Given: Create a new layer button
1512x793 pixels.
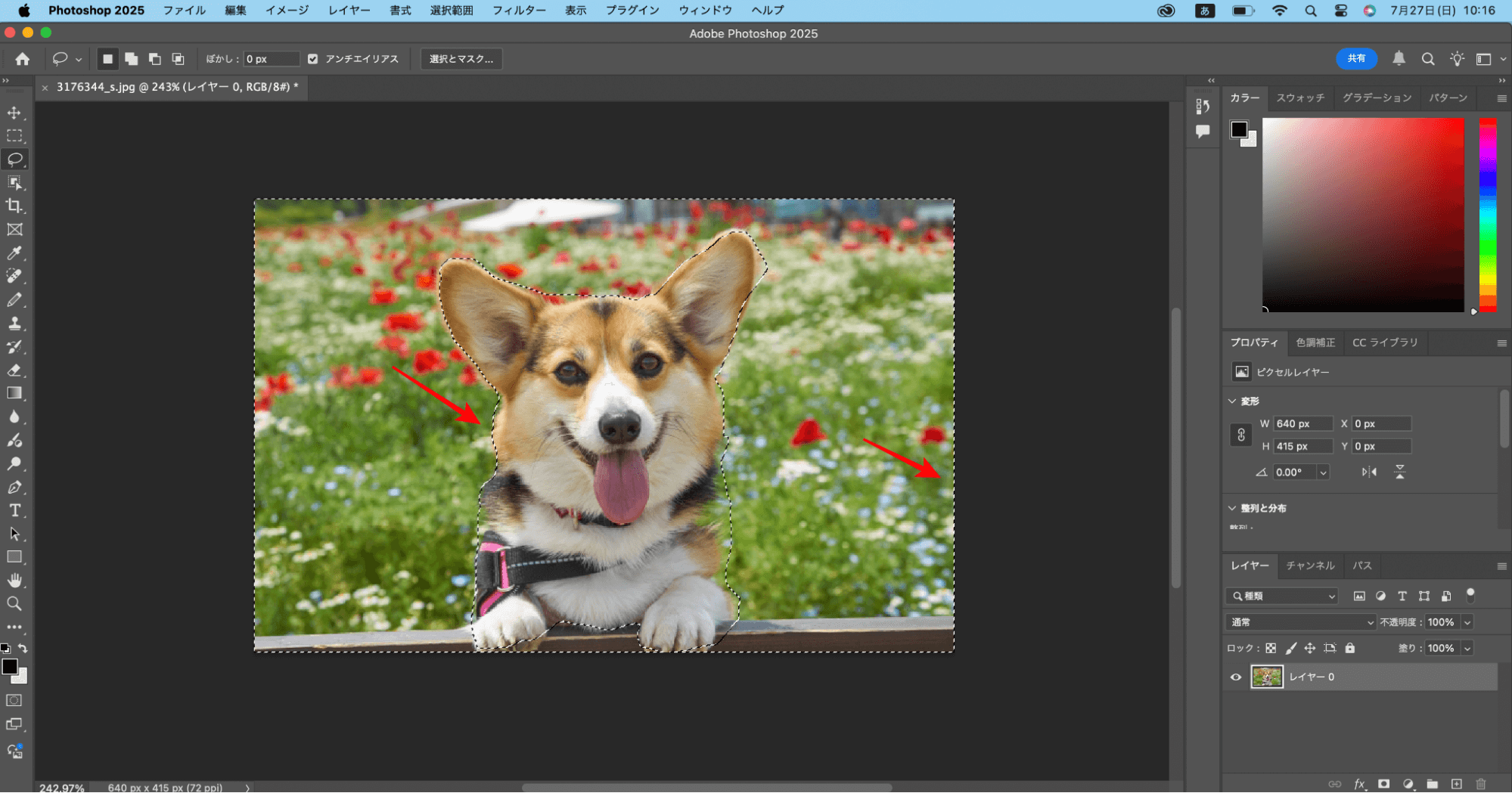Looking at the screenshot, I should click(1457, 784).
